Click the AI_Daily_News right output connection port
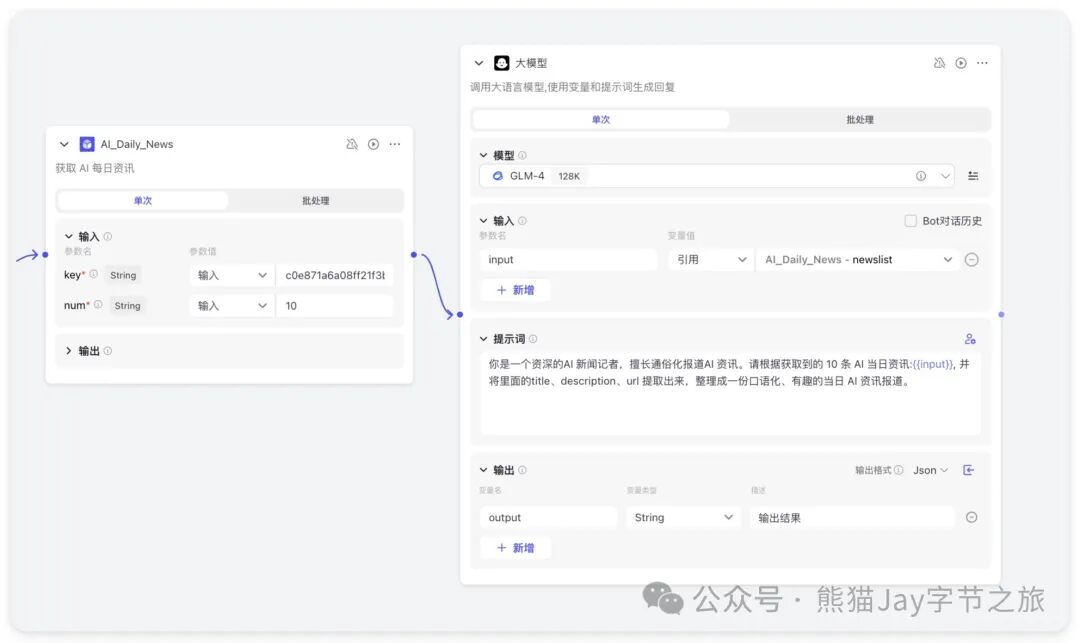 (413, 255)
